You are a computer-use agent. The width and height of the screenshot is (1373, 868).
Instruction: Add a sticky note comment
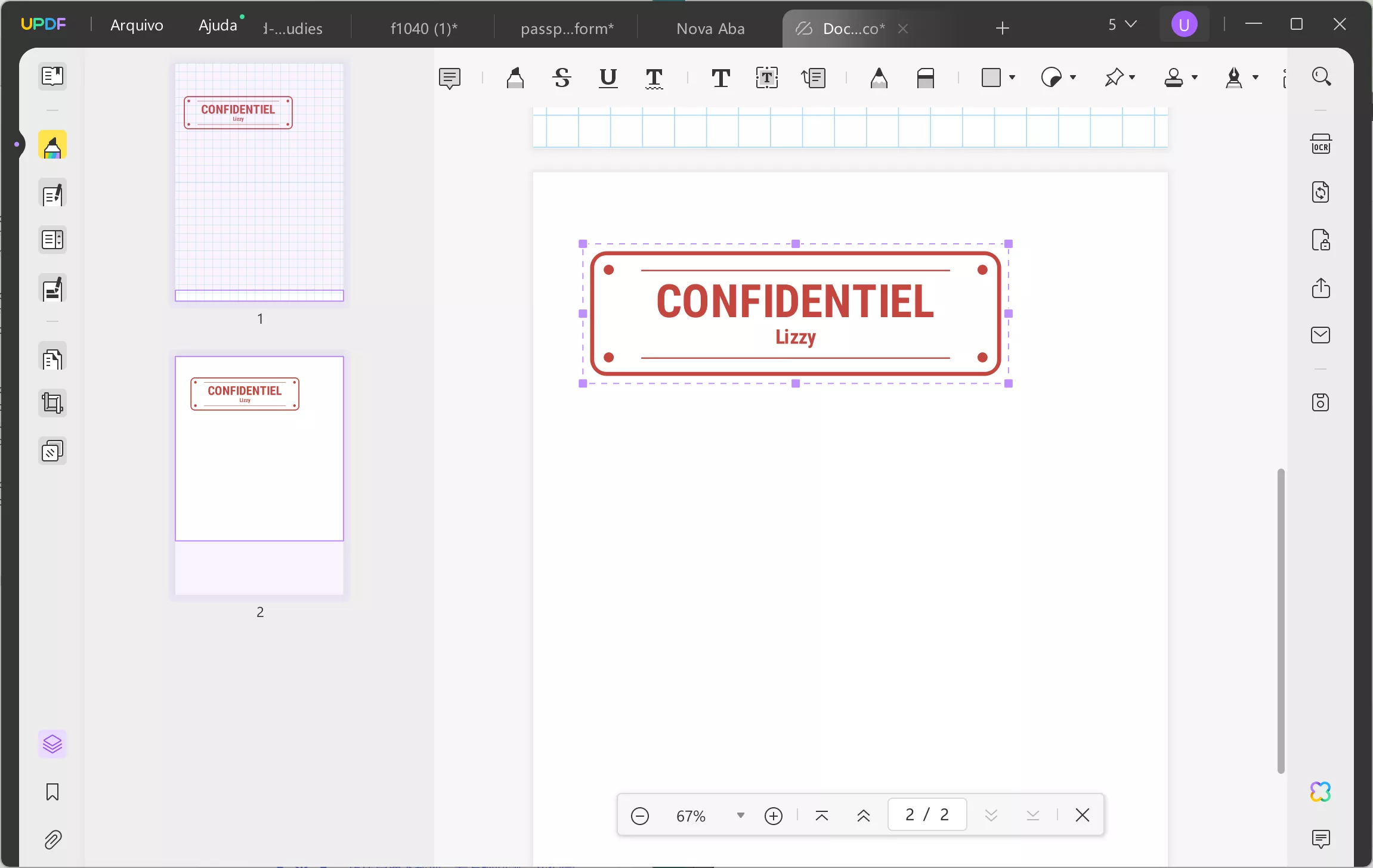[x=450, y=78]
